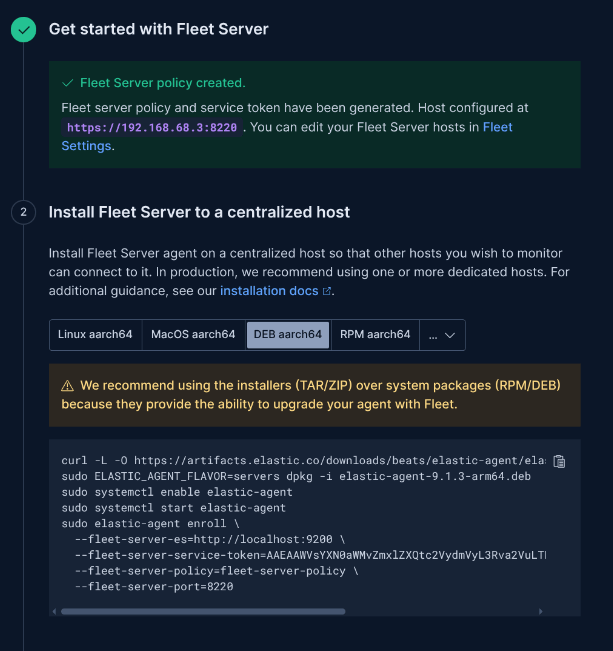This screenshot has height=651, width=613.
Task: Click the checkmark beside Fleet Server policy created
Action: [x=68, y=83]
